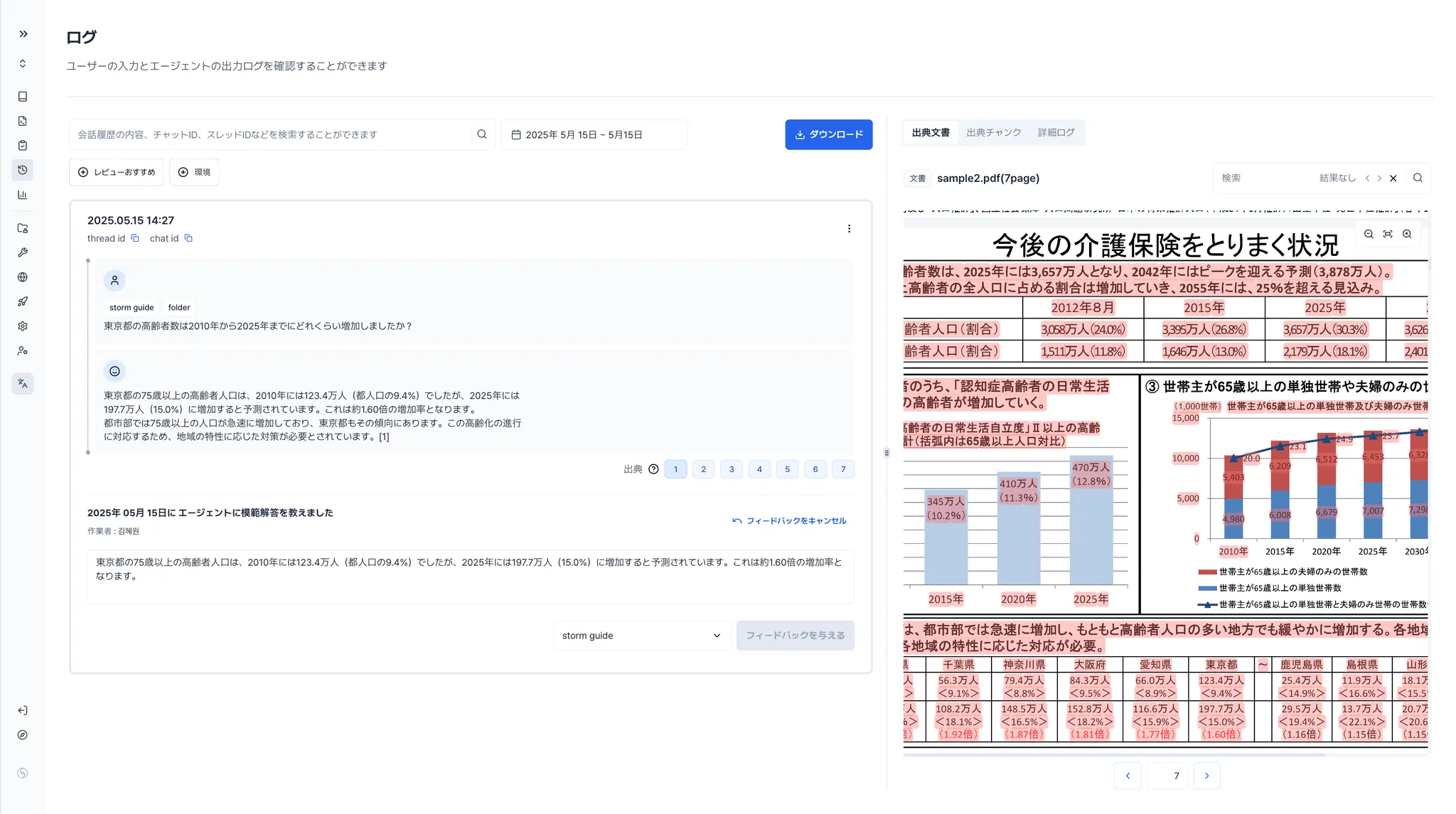The width and height of the screenshot is (1456, 814).
Task: Clear the document search with X
Action: (1393, 178)
